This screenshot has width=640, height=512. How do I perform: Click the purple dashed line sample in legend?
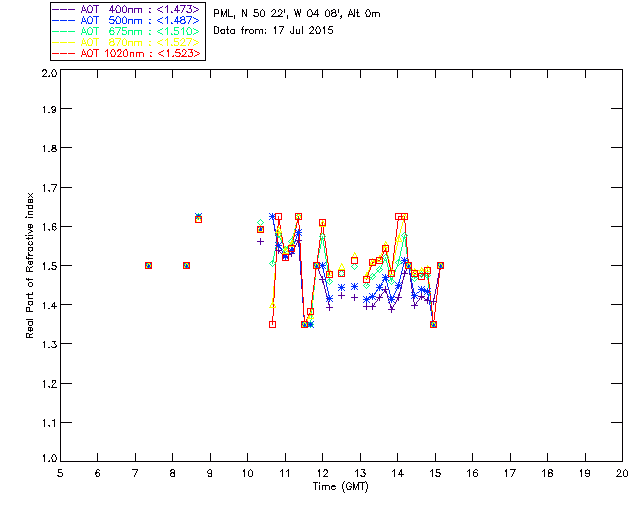[64, 9]
